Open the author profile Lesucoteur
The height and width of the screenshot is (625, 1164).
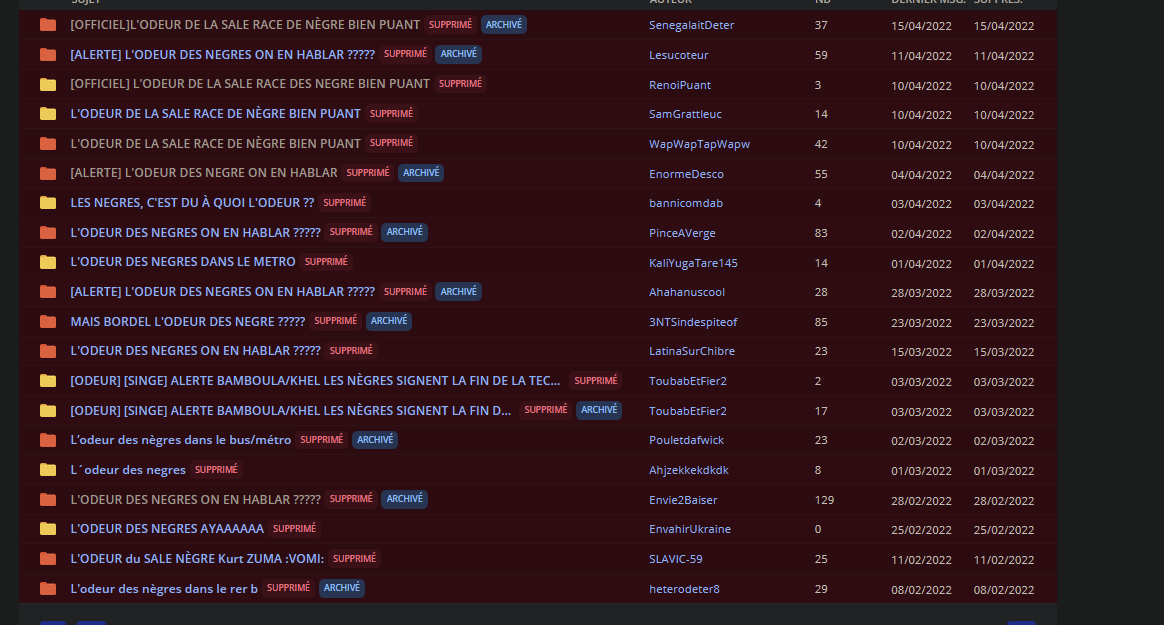point(679,55)
